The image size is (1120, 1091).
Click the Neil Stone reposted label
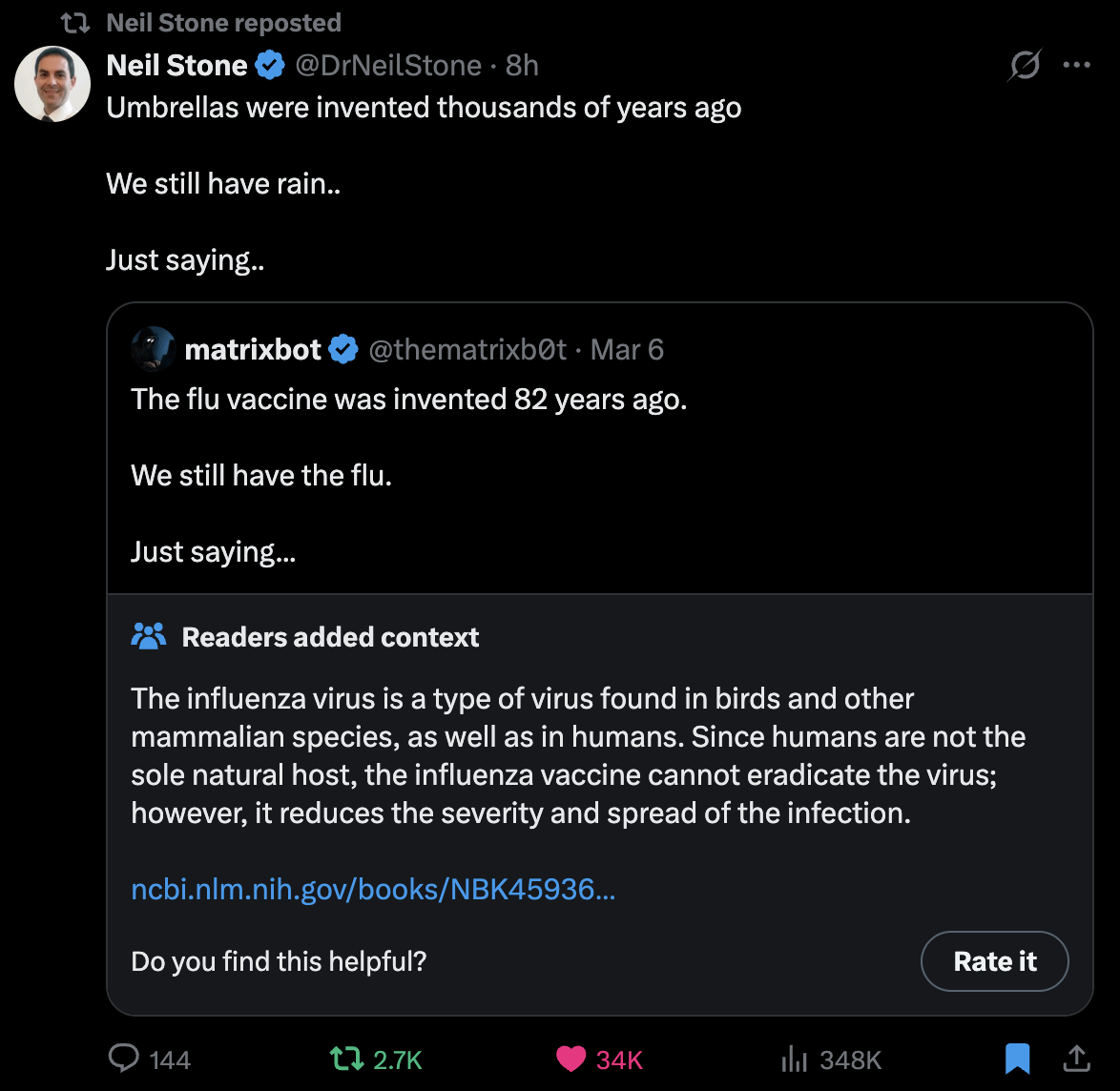pos(223,22)
